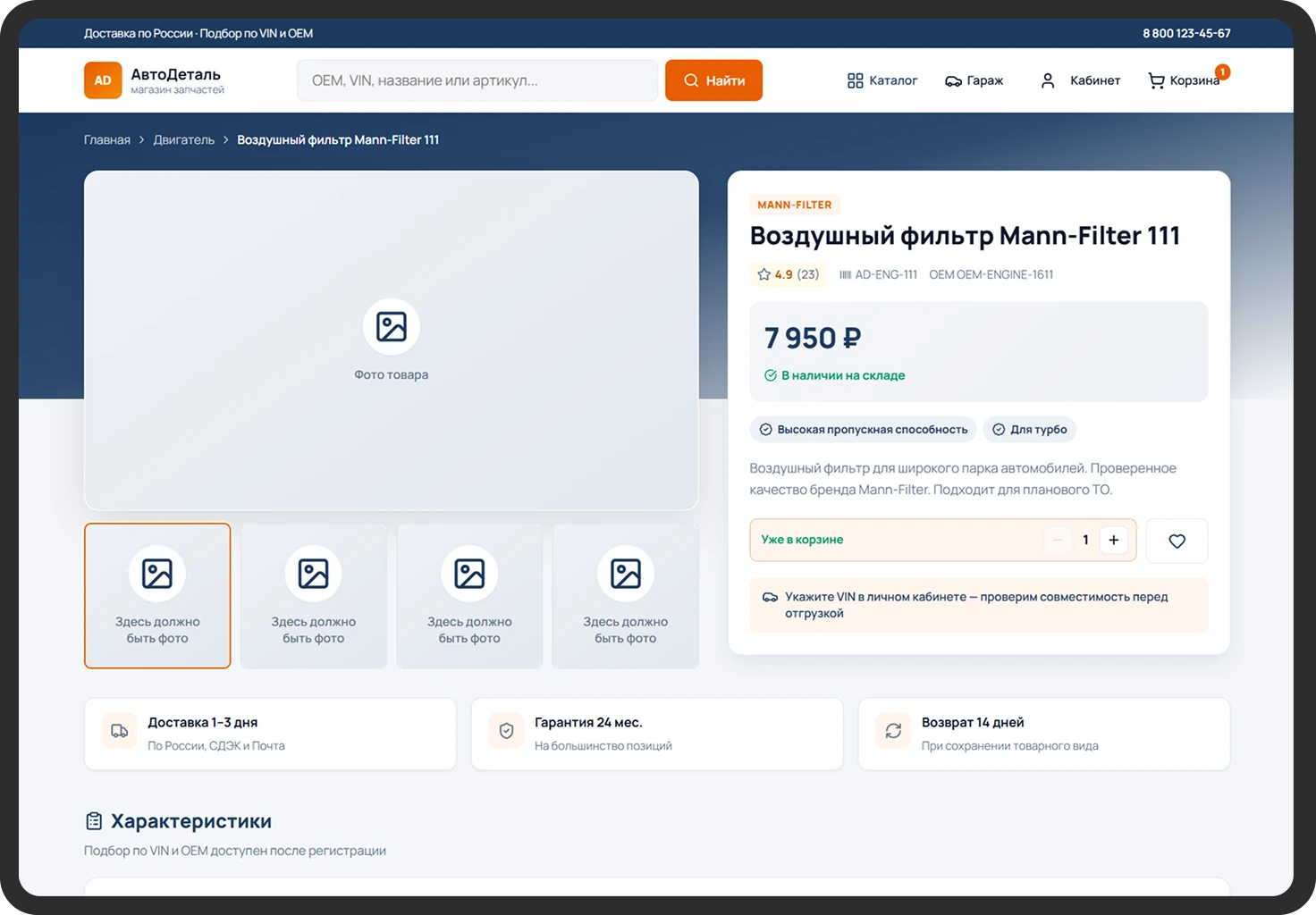Click the Характеристики heading
Image resolution: width=1316 pixels, height=915 pixels.
click(x=191, y=821)
